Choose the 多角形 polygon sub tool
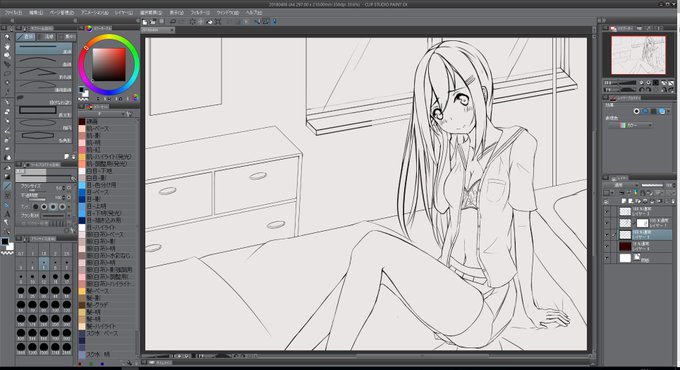680x370 pixels. (x=44, y=137)
